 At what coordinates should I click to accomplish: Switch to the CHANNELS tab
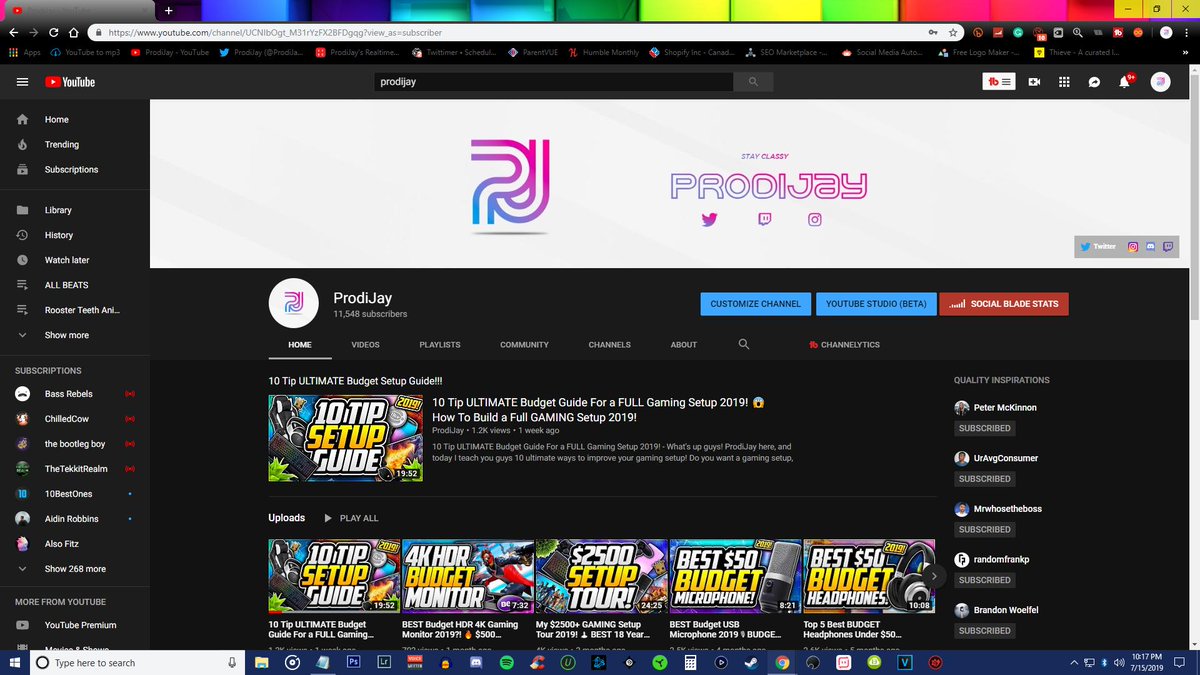point(609,344)
